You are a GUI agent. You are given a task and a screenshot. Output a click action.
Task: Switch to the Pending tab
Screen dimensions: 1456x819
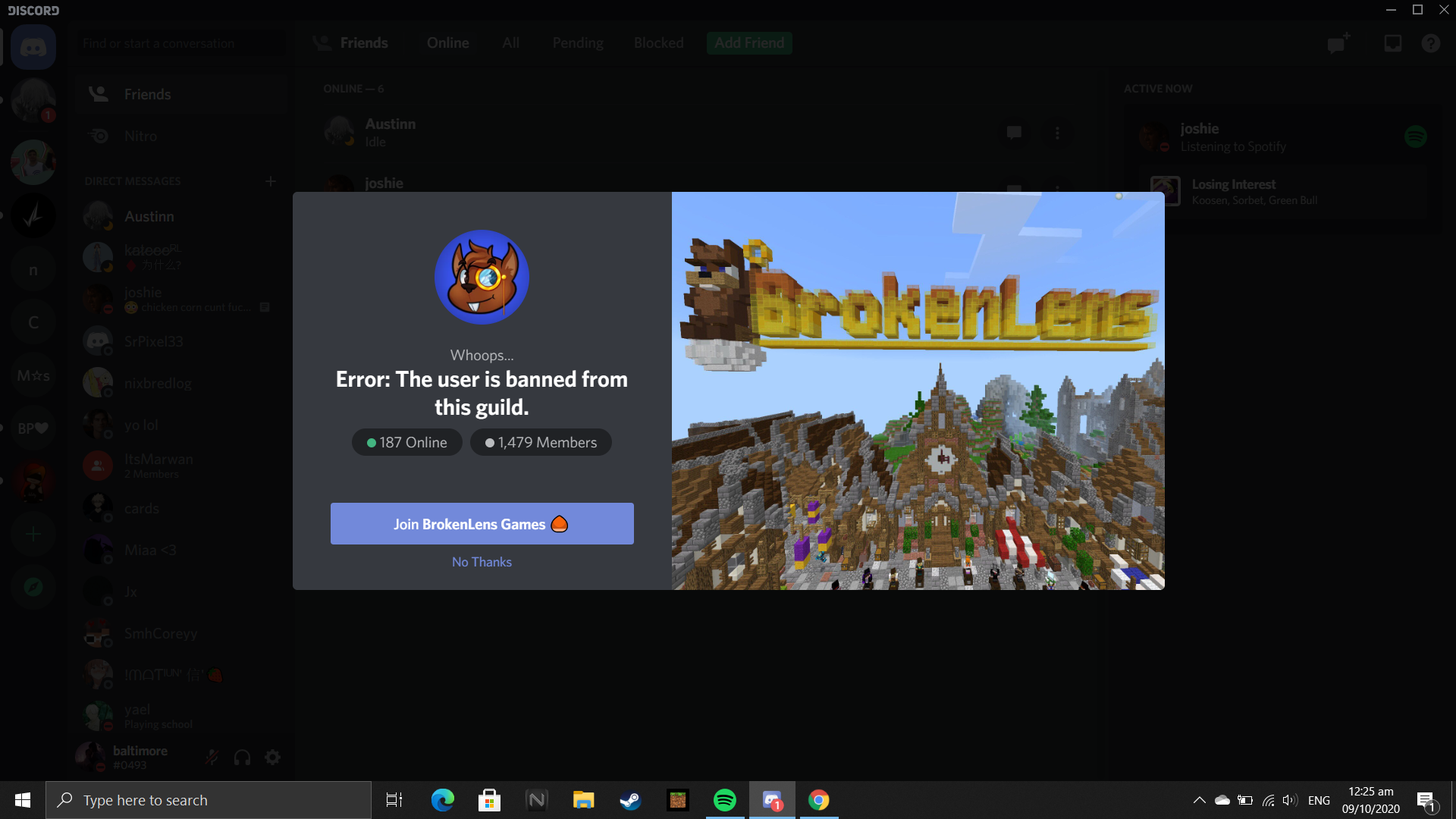pos(578,43)
